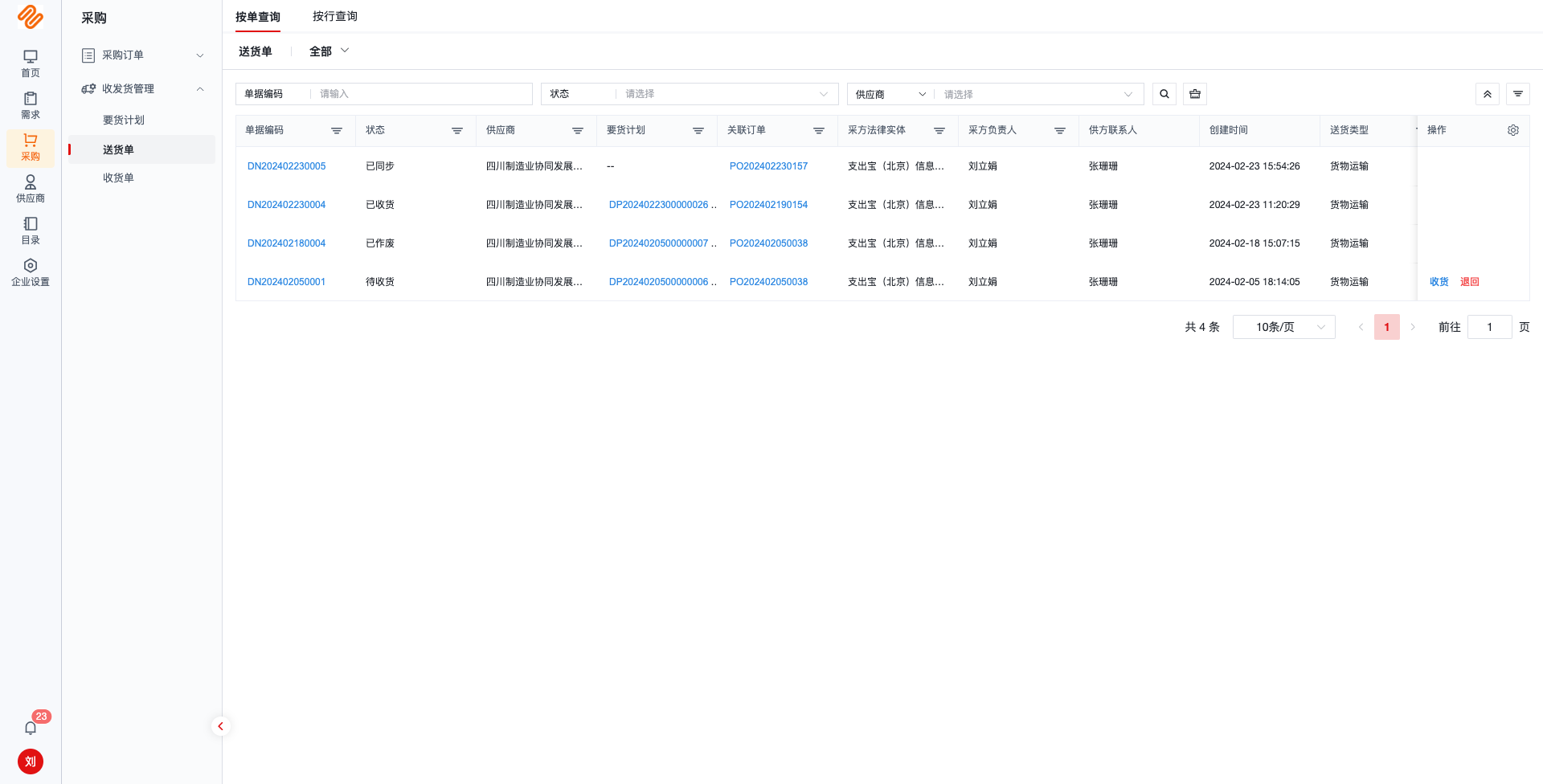Viewport: 1543px width, 784px height.
Task: Open the advanced filter icon button
Action: coord(1518,94)
